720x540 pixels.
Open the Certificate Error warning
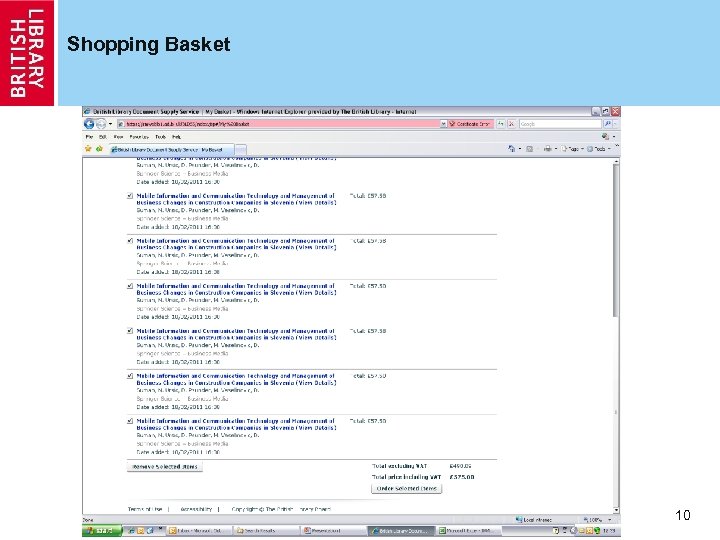[x=470, y=124]
